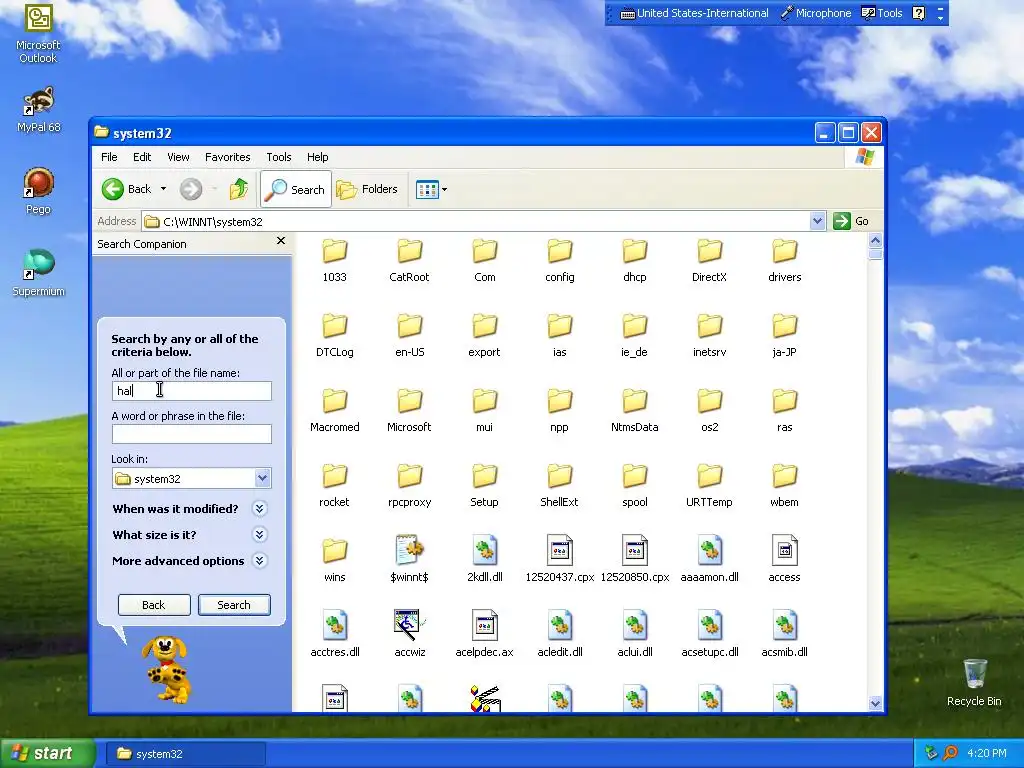Open the Tools menu in Explorer
The image size is (1024, 768).
pos(278,157)
